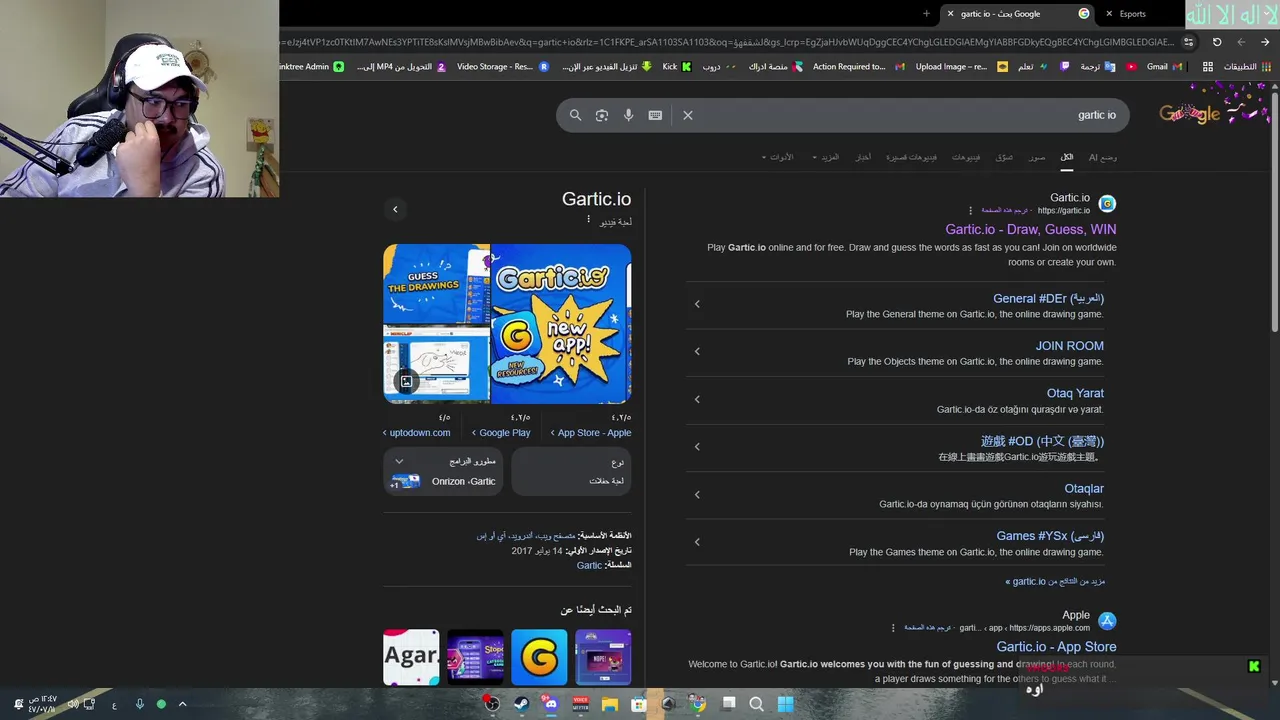The image size is (1280, 720).
Task: Open Guess the Drawings thumbnail image
Action: (436, 284)
